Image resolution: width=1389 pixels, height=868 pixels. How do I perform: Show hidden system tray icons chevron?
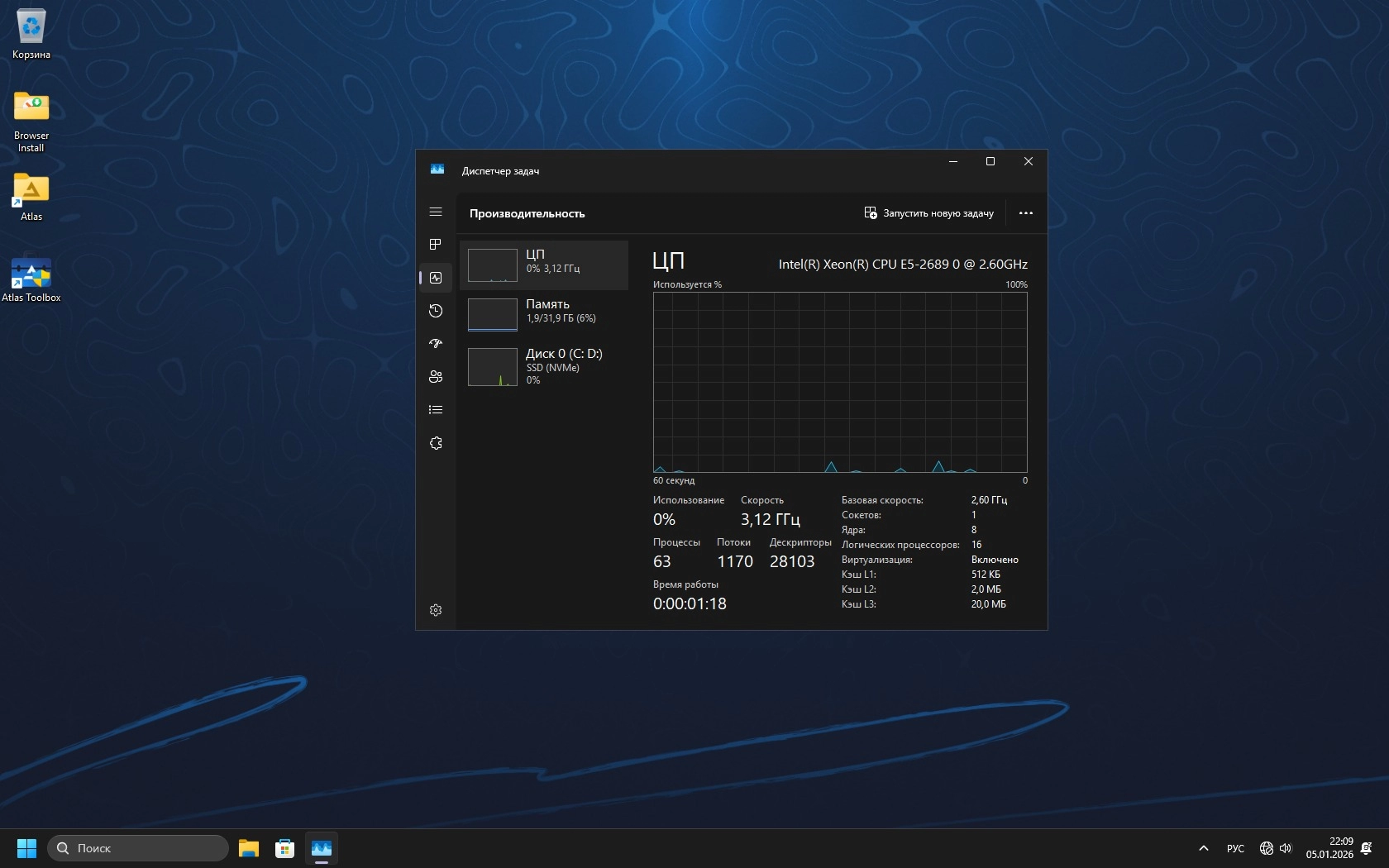pos(1204,848)
